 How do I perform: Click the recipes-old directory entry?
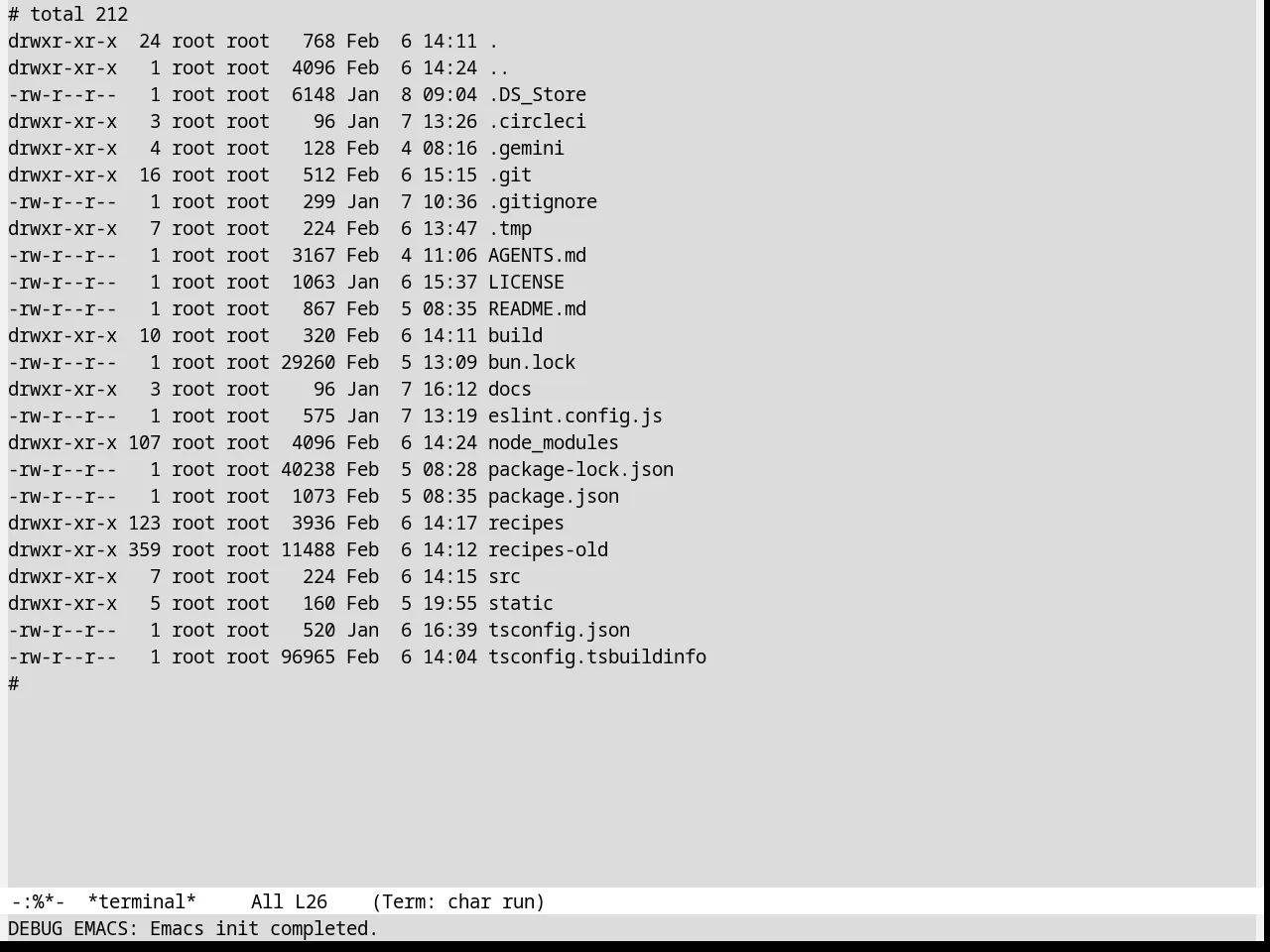tap(548, 550)
